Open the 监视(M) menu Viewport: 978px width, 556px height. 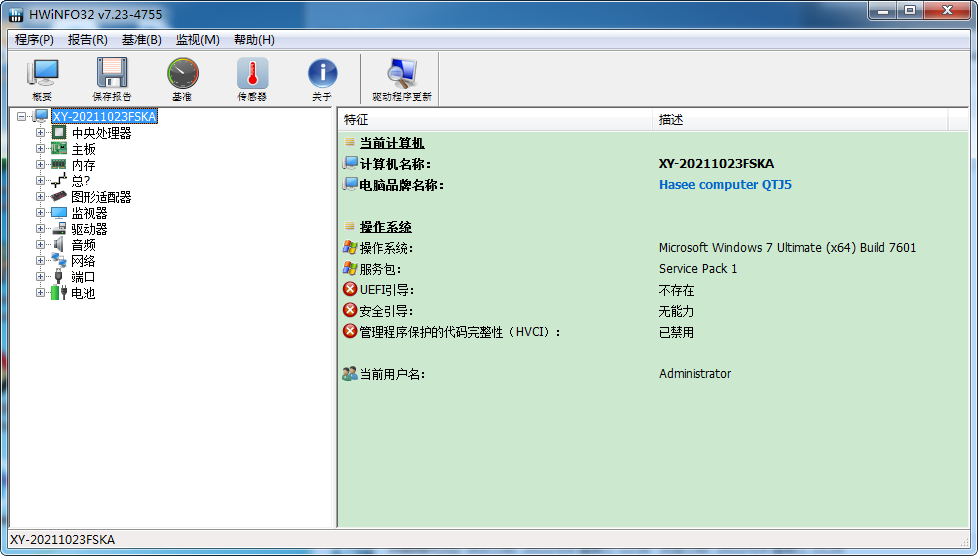click(x=198, y=40)
